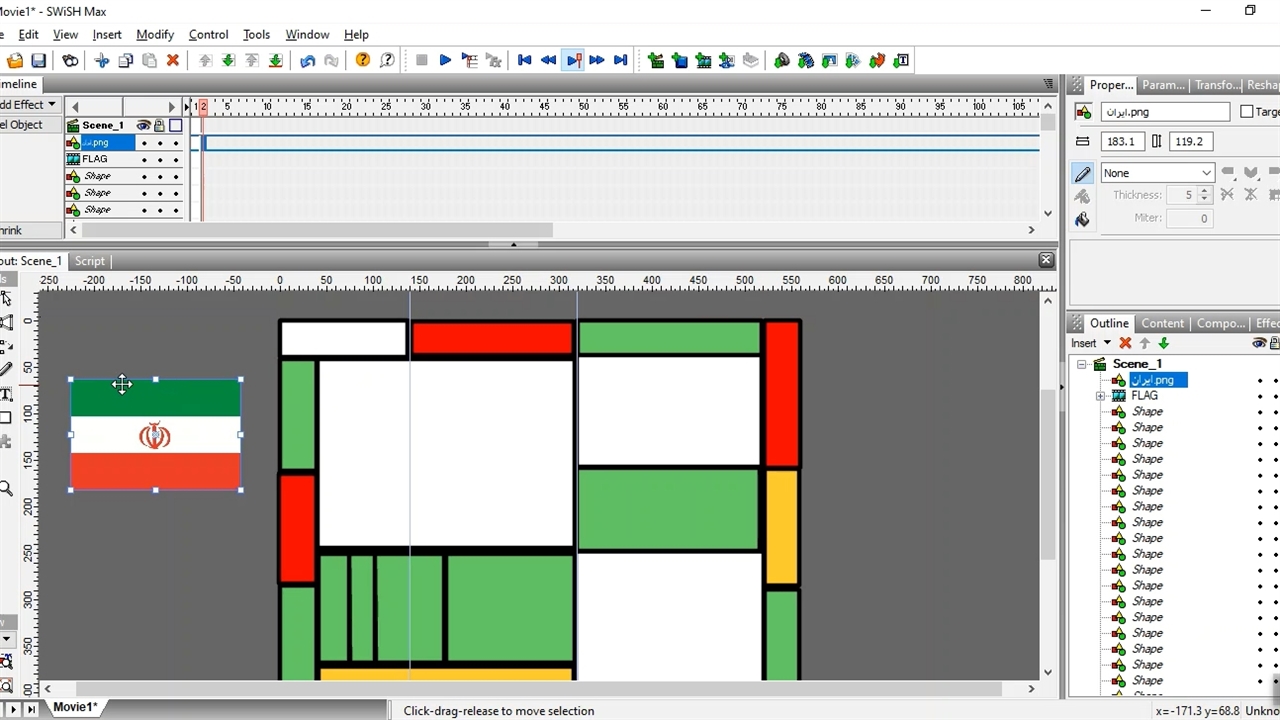Expand the FLAG node in Outline
1280x720 pixels.
(x=1101, y=396)
